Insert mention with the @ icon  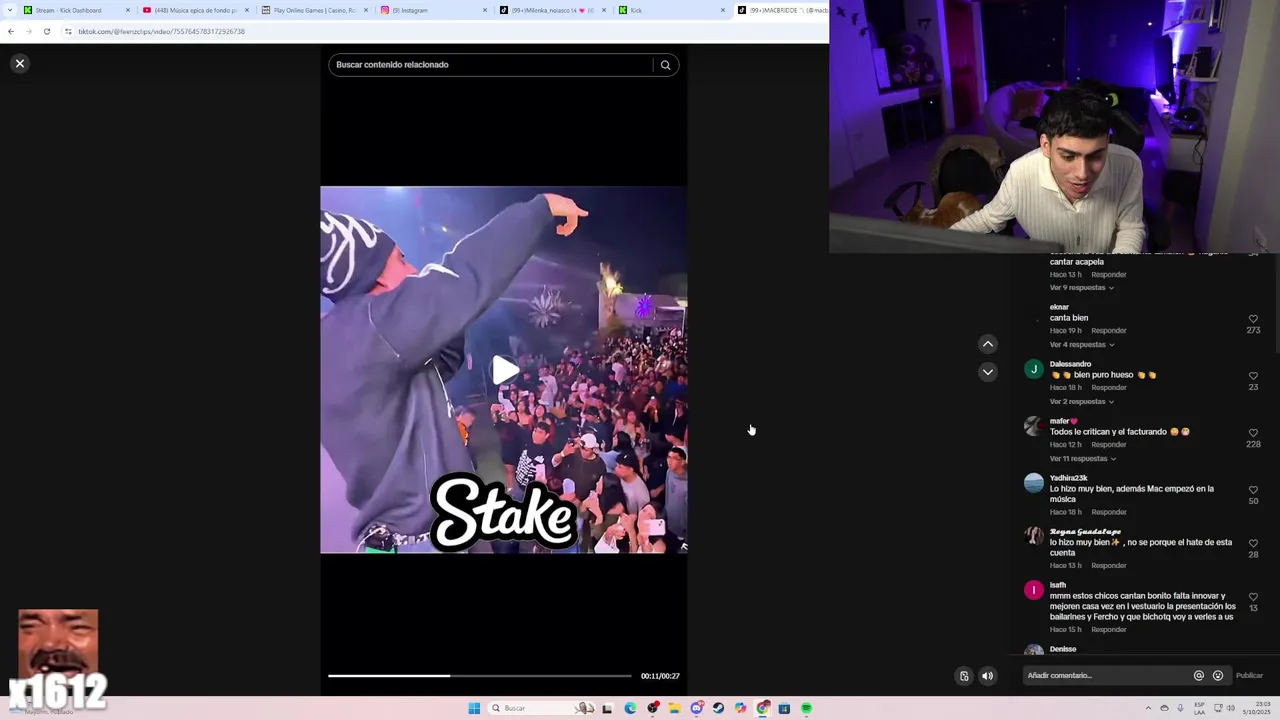(x=1198, y=676)
